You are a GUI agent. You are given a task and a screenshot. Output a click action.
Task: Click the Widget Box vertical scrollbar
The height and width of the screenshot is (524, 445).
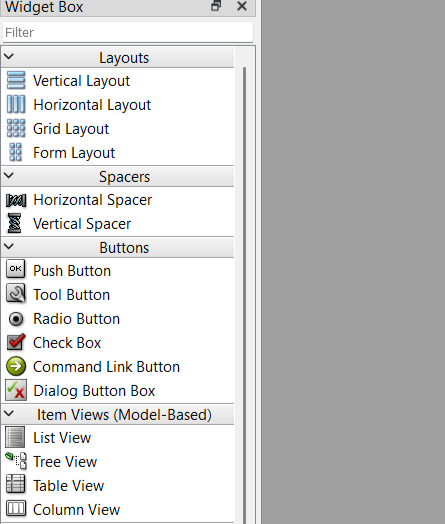pos(245,294)
